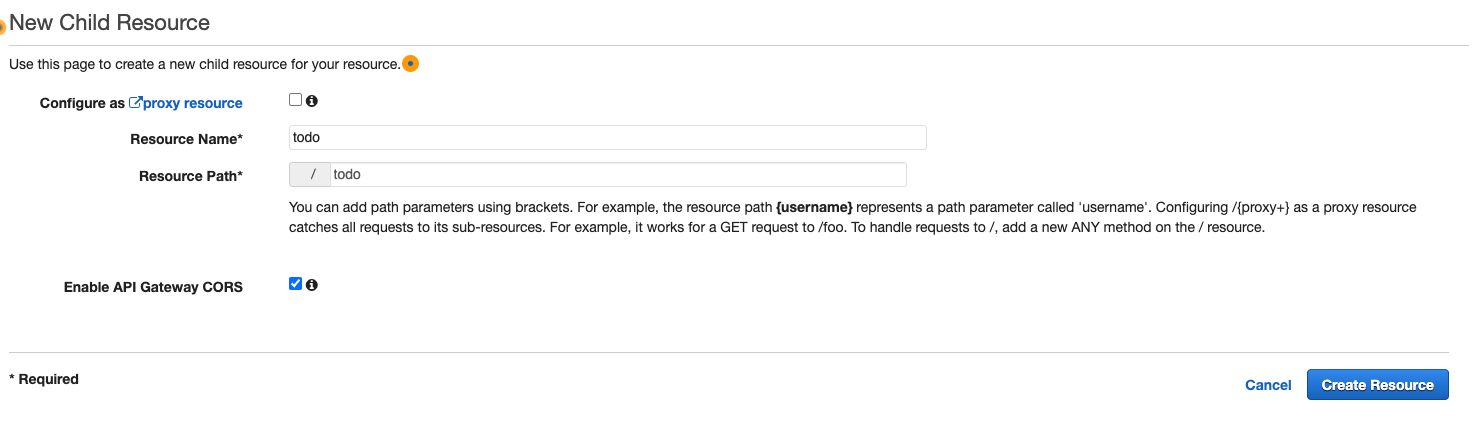Click Cancel to discard the new resource
1472x441 pixels.
pos(1268,385)
